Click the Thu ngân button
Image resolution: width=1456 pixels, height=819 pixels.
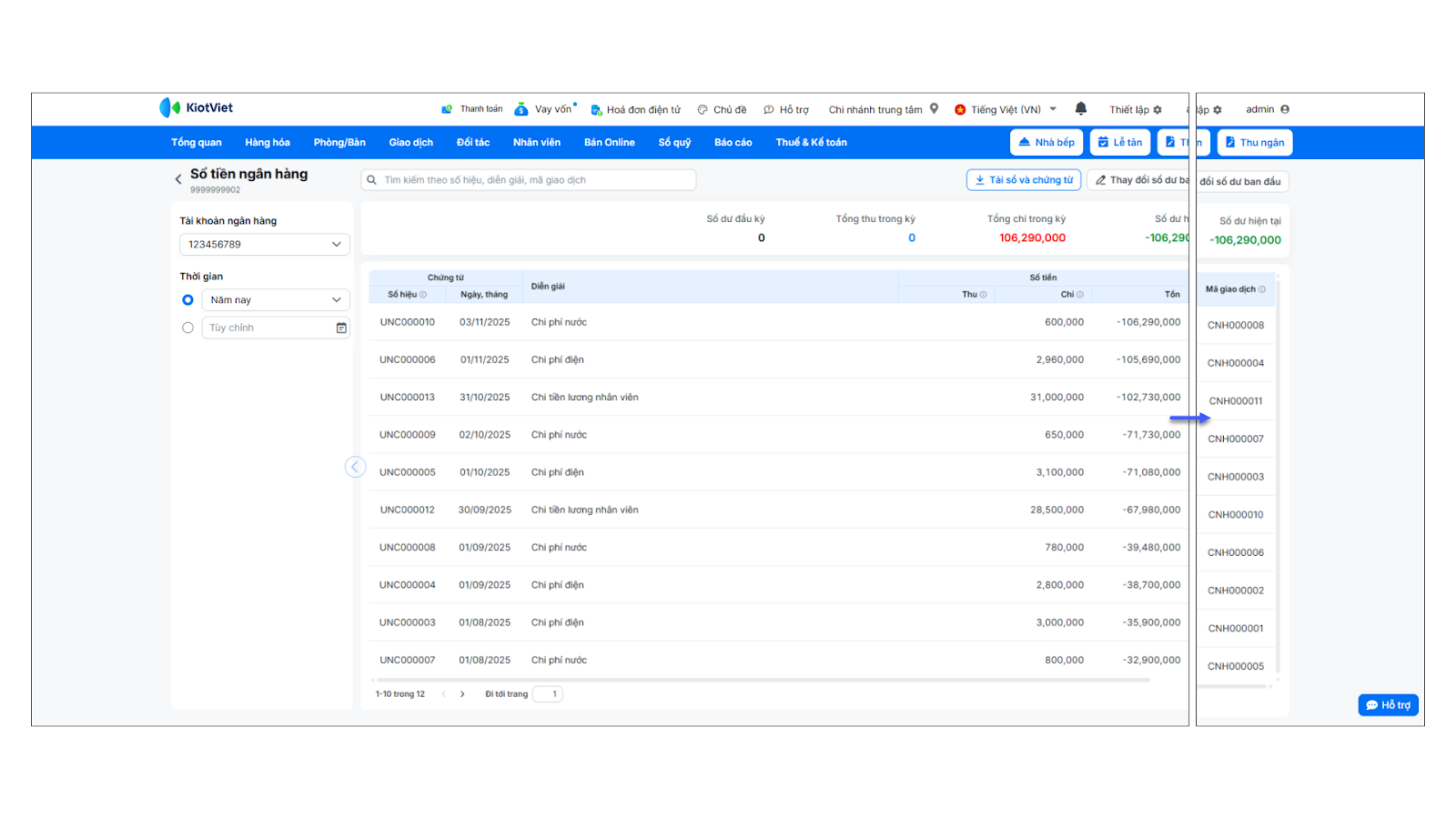tap(1255, 142)
